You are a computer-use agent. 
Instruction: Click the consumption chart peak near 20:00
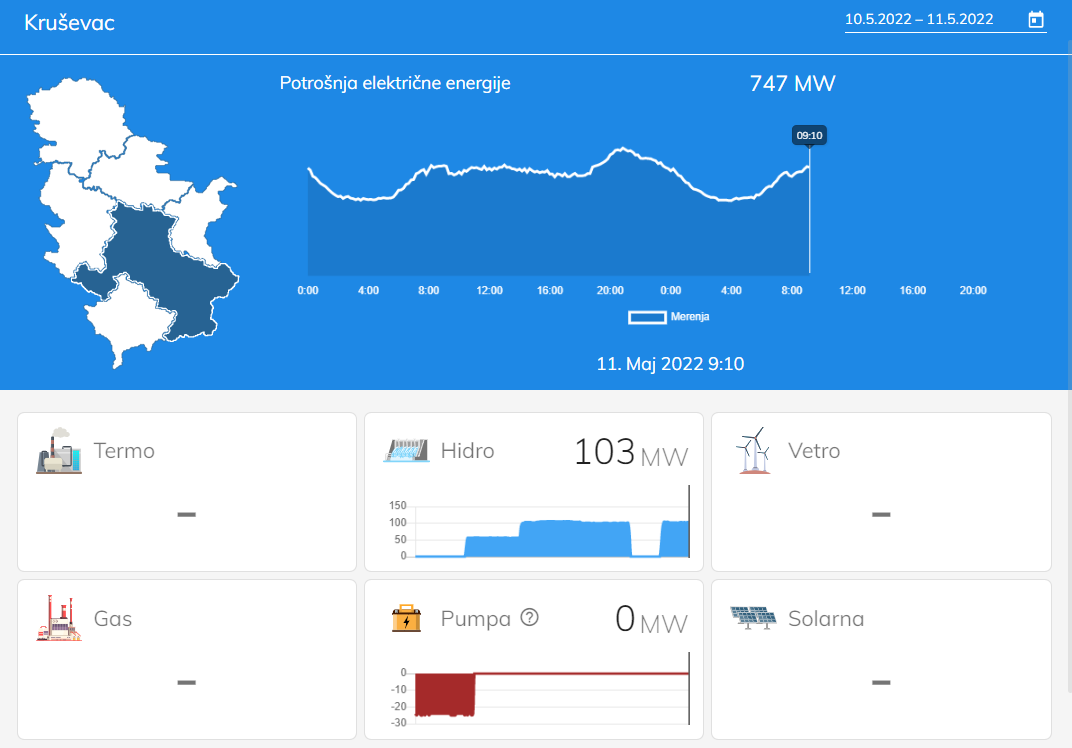[623, 150]
